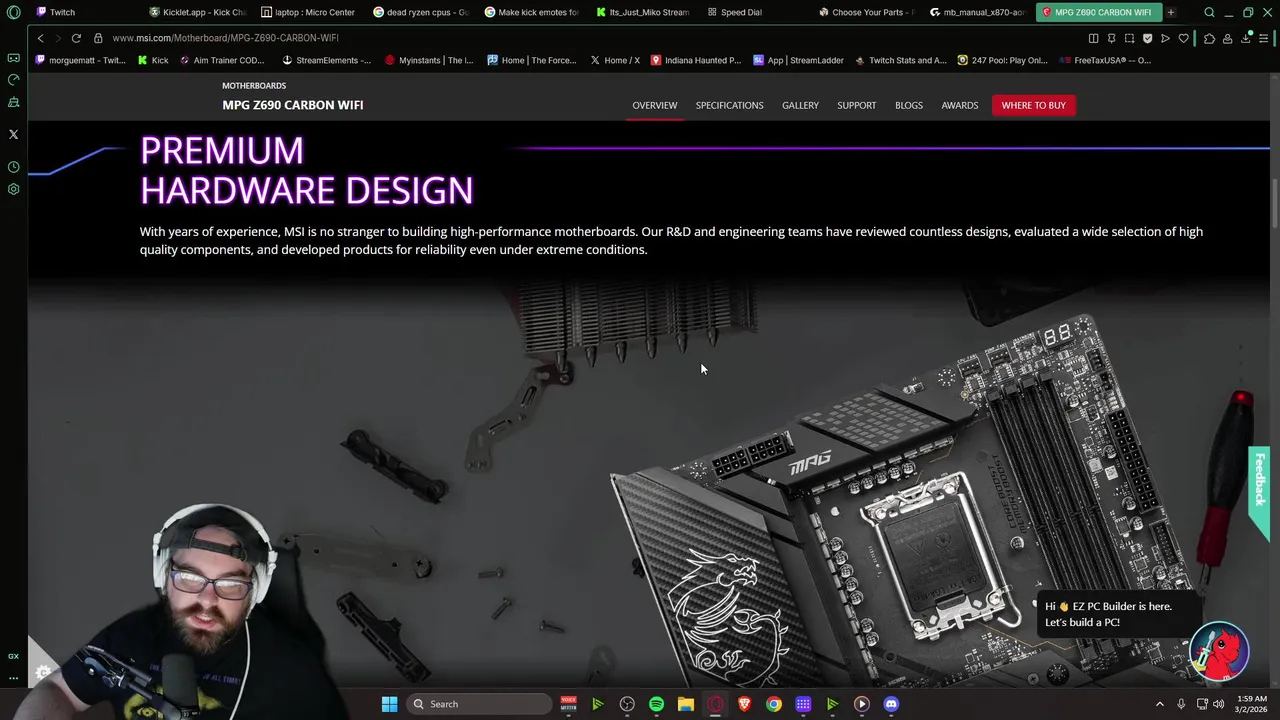Screen dimensions: 1280x720
Task: Open the Awards section tab
Action: coord(960,105)
